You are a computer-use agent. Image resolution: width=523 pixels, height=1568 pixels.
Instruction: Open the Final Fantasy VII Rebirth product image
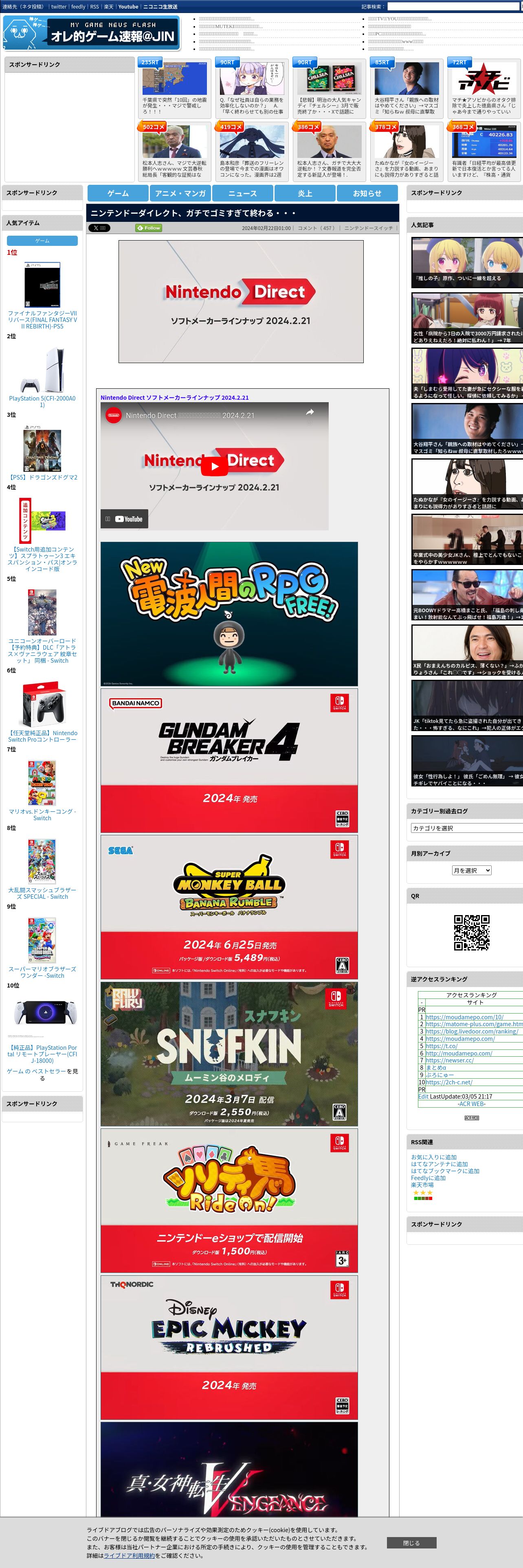42,285
